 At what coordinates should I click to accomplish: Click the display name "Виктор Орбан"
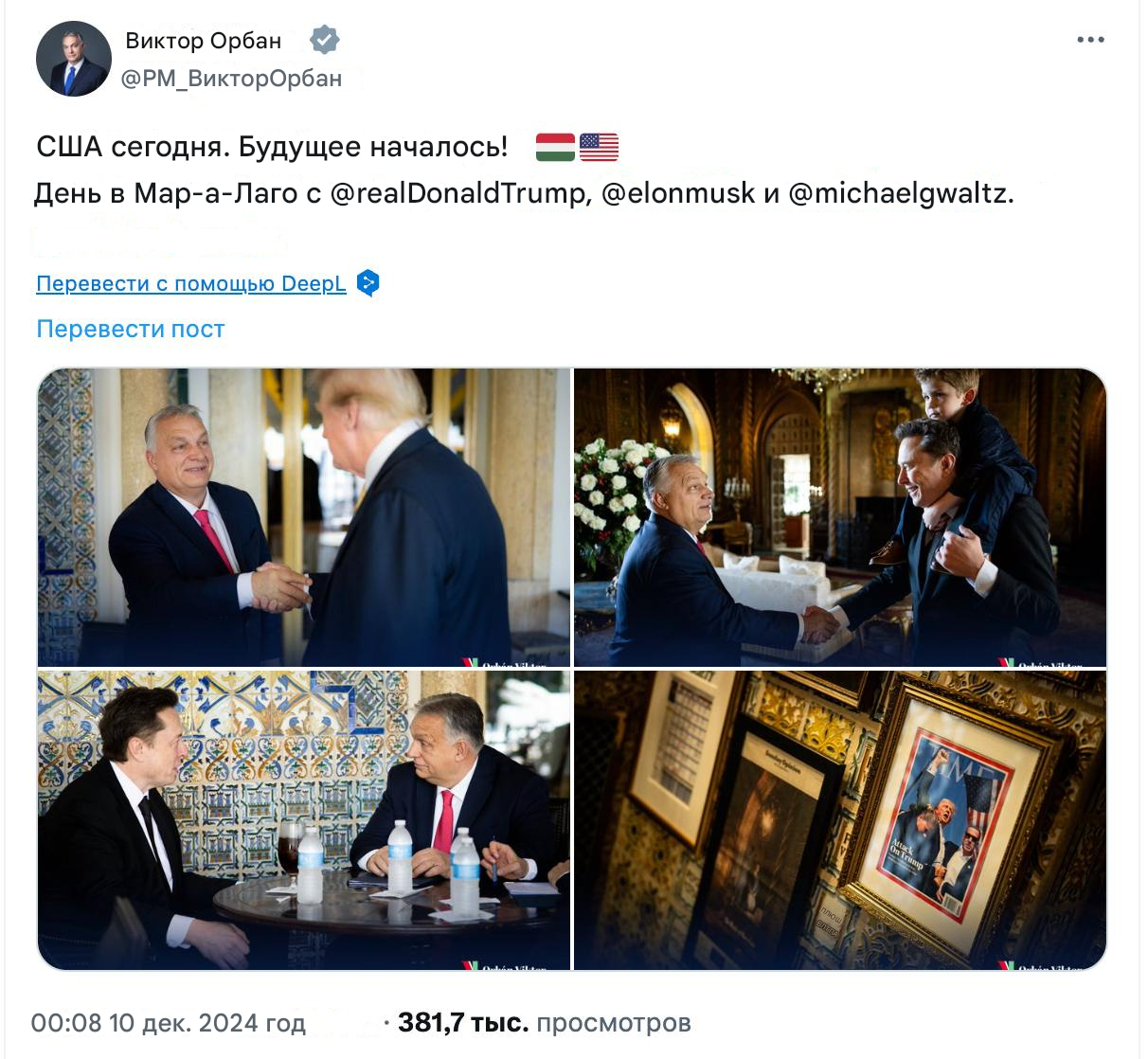pos(203,41)
